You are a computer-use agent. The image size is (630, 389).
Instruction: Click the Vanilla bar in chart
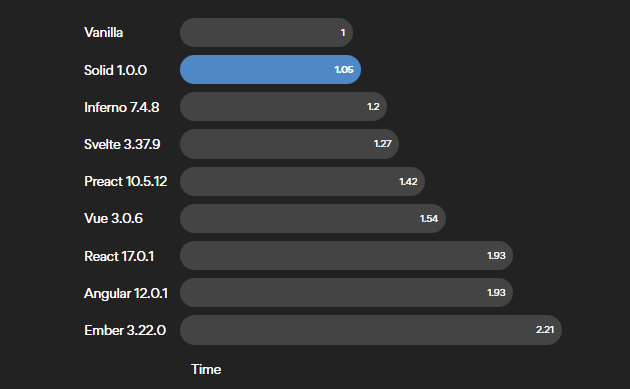click(266, 33)
